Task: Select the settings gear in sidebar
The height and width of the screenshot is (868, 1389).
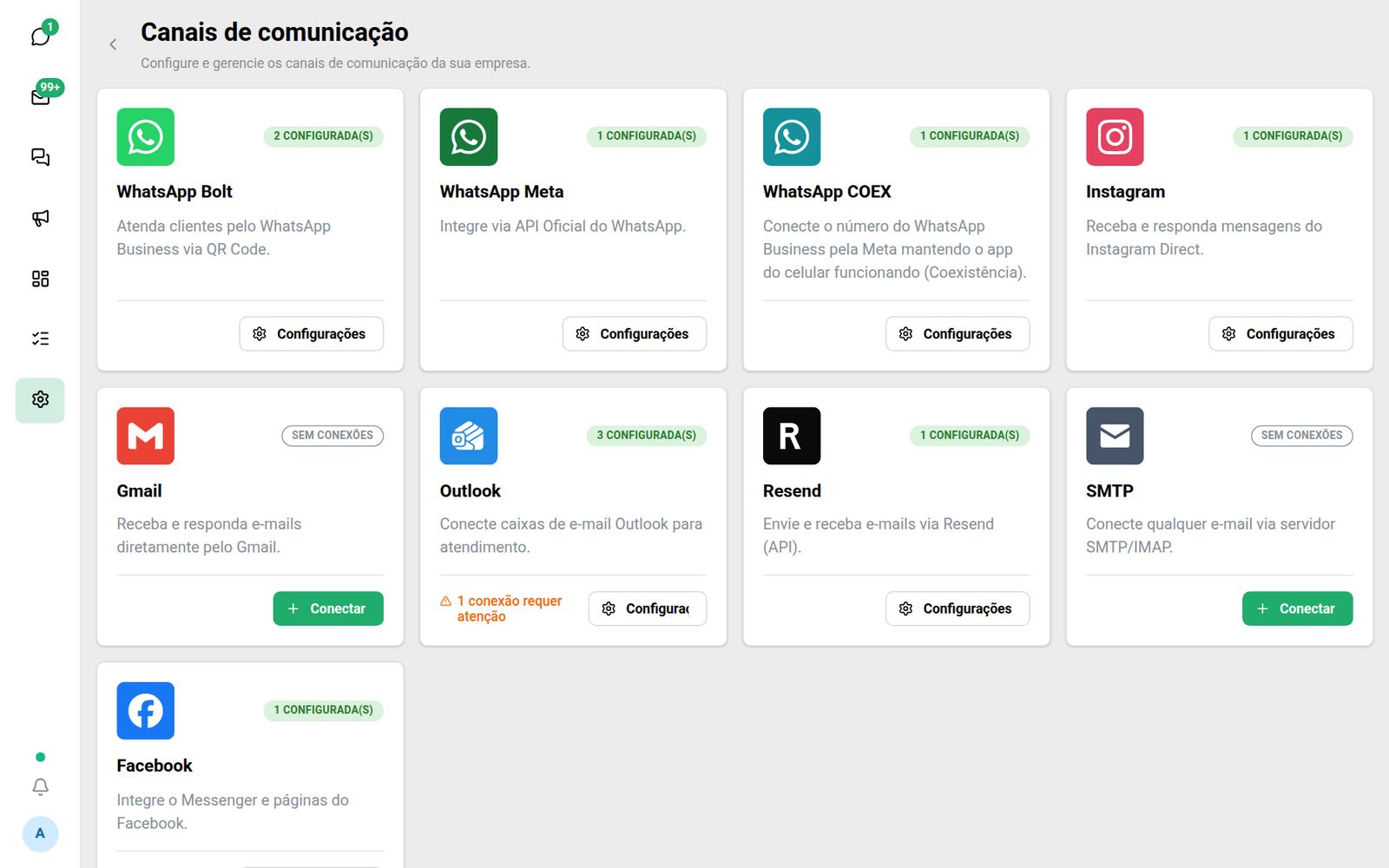Action: [40, 400]
